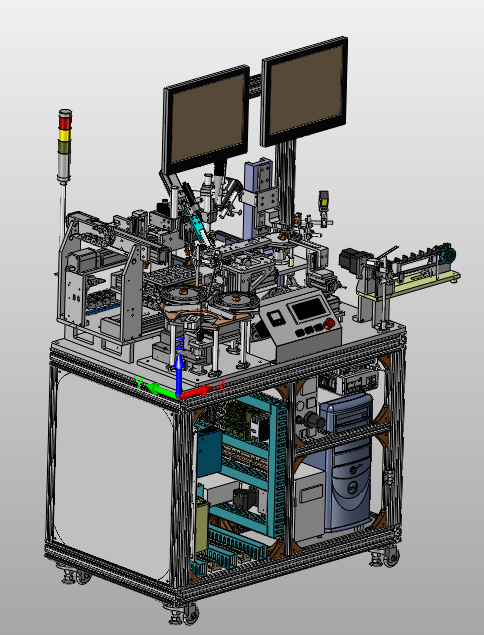Image resolution: width=484 pixels, height=635 pixels.
Task: Select the cyan dispensing syringe
Action: click(198, 229)
